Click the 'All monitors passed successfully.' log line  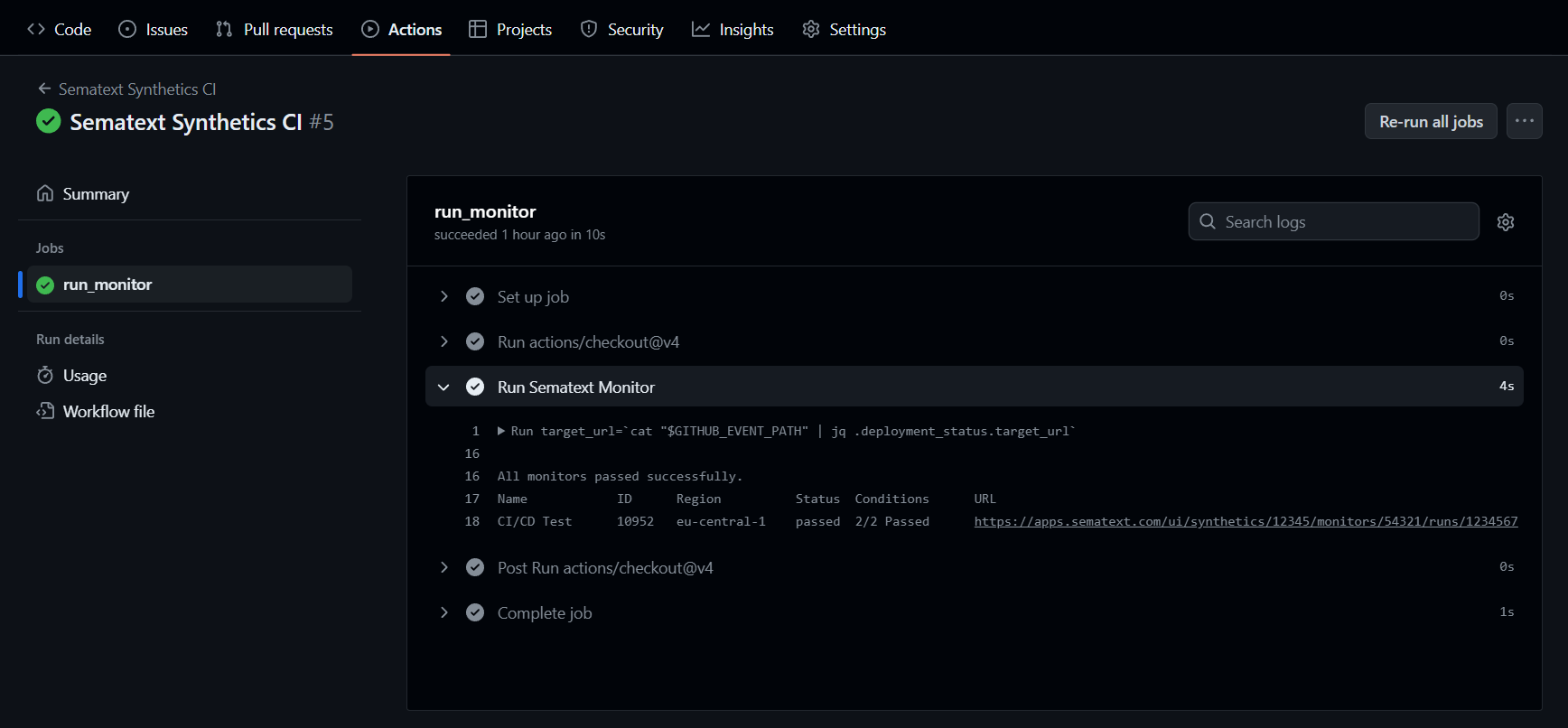(x=620, y=476)
